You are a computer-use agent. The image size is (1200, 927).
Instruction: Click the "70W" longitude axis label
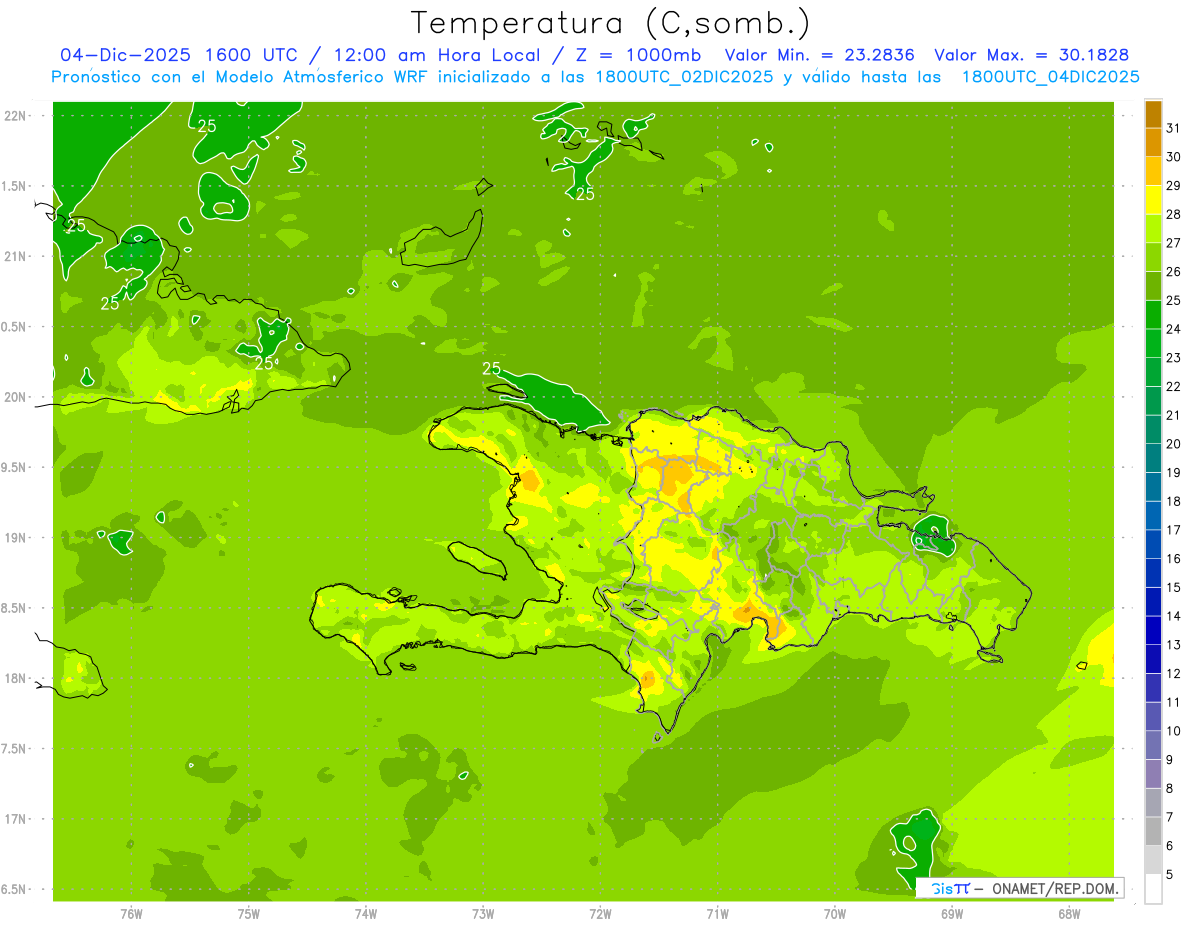pyautogui.click(x=835, y=914)
